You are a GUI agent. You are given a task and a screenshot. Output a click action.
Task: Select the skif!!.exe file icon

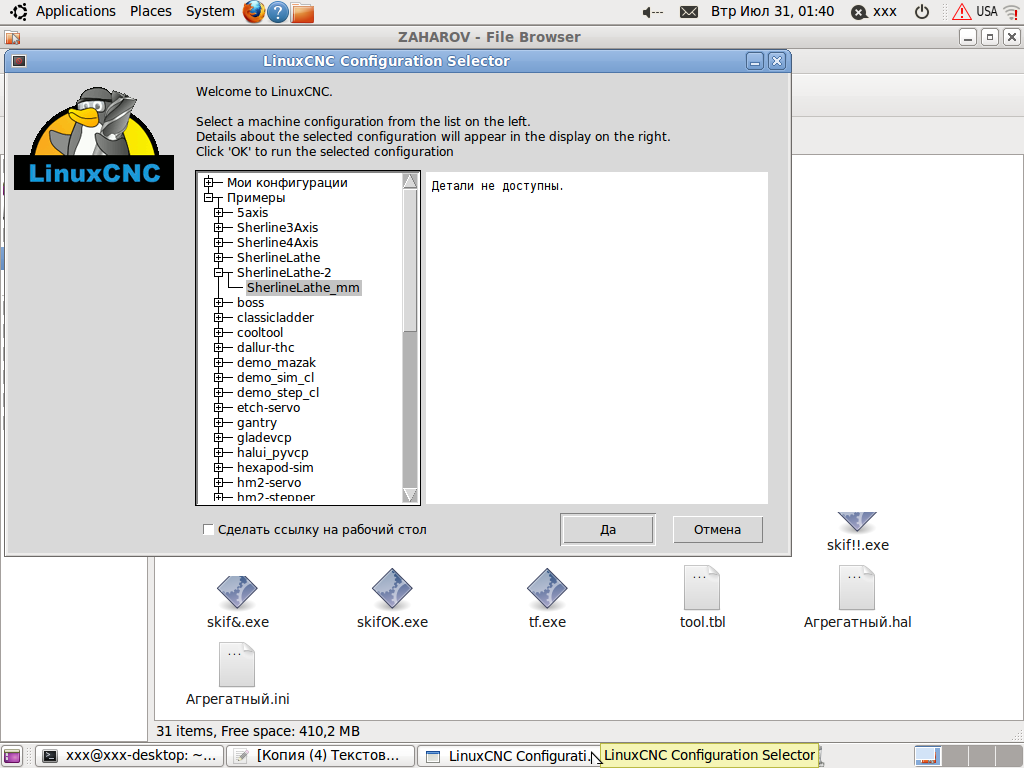(857, 521)
